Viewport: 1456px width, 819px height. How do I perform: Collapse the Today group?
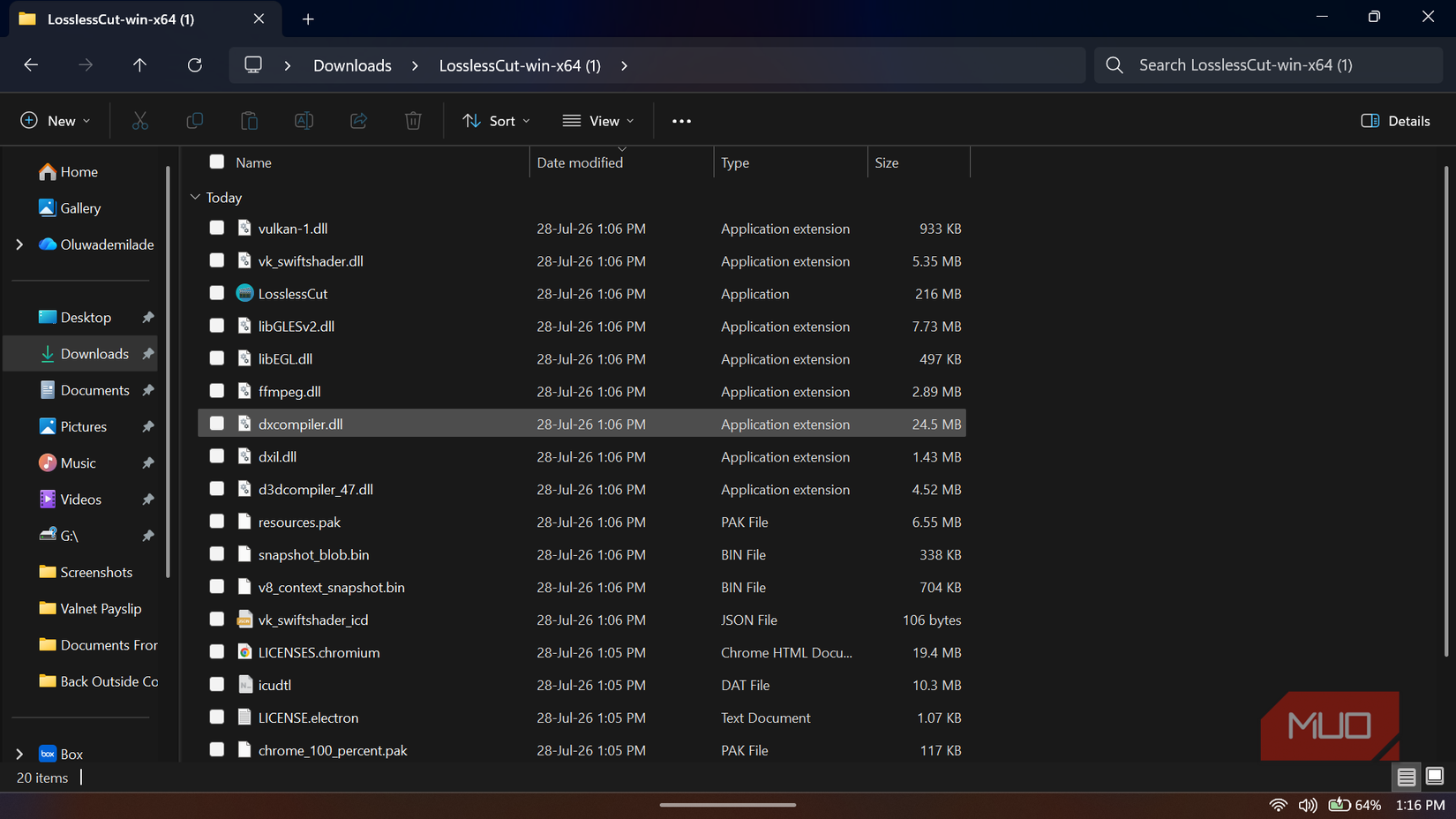195,198
